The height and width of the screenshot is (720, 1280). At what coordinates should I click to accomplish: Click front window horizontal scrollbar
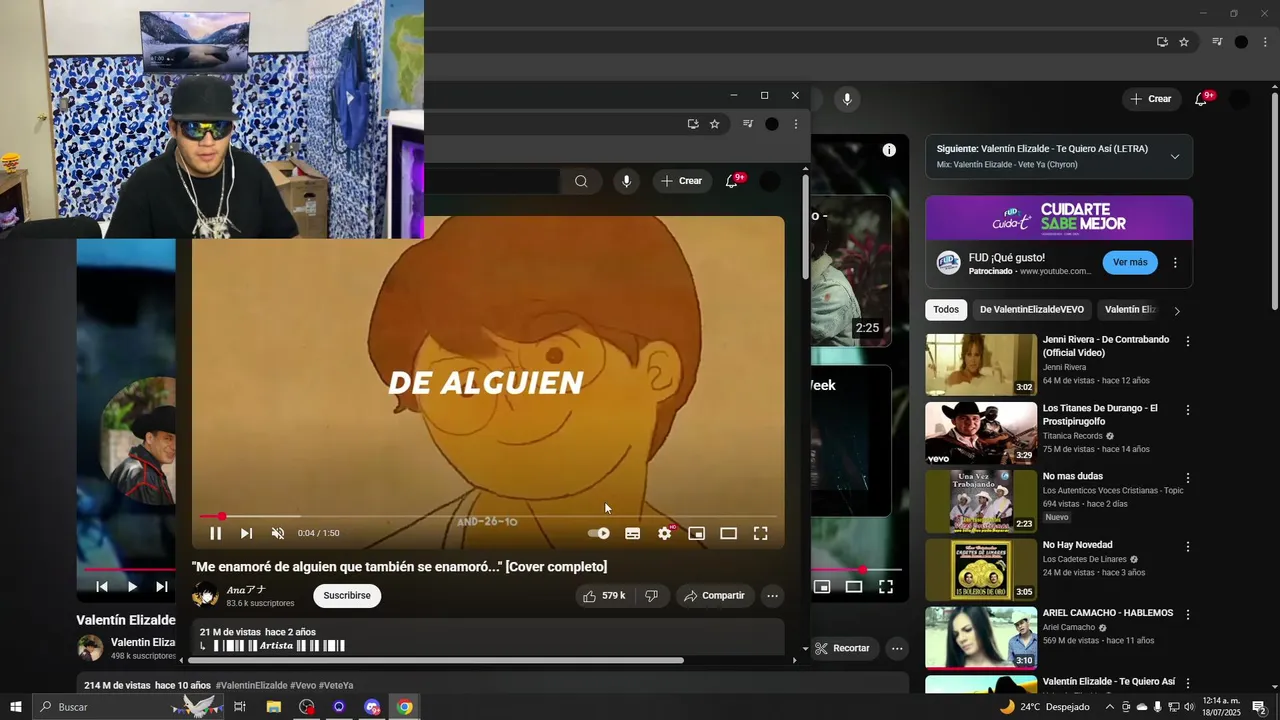[435, 660]
